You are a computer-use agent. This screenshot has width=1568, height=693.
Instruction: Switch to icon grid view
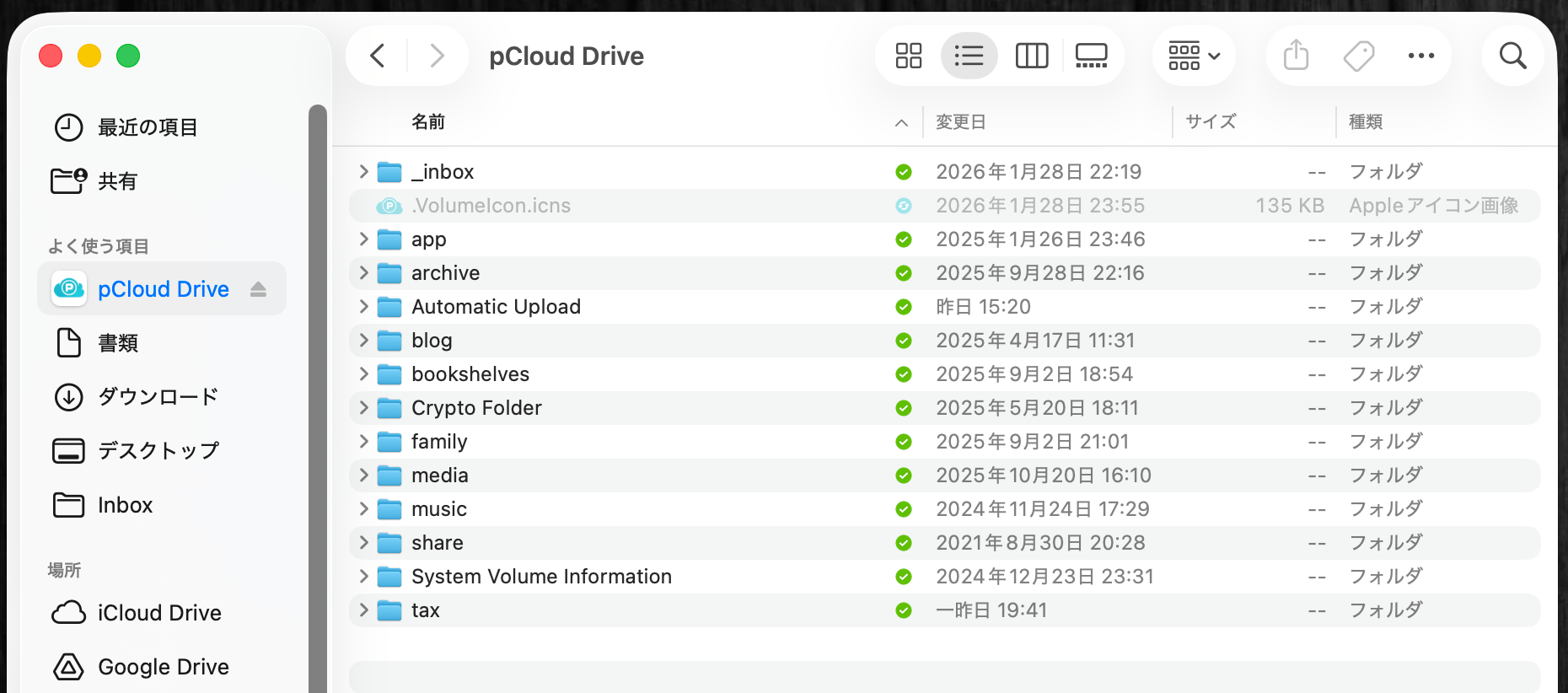click(908, 56)
